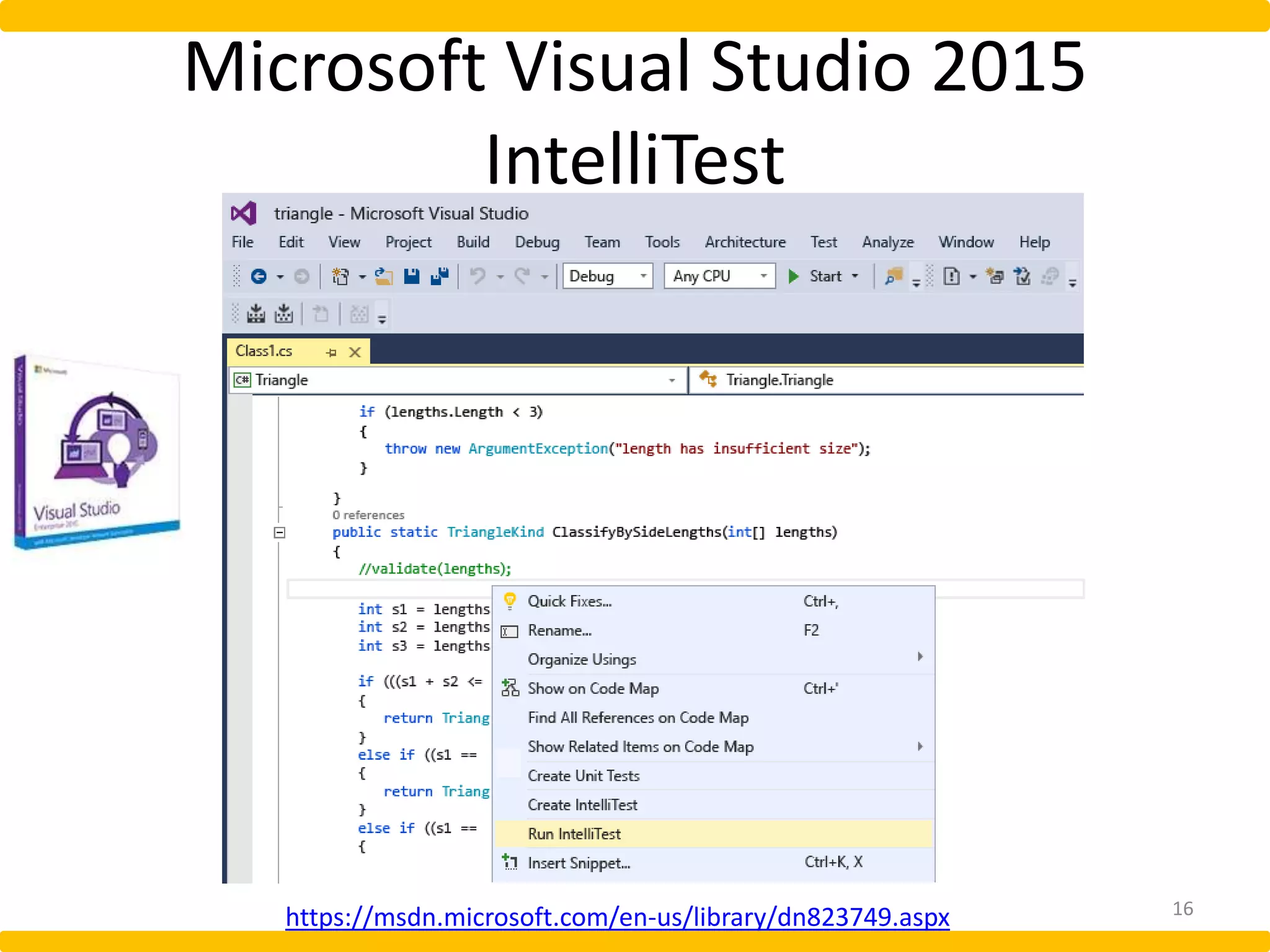Choose Quick Fixes from context menu
Screen dimensions: 1270x952
(x=714, y=601)
